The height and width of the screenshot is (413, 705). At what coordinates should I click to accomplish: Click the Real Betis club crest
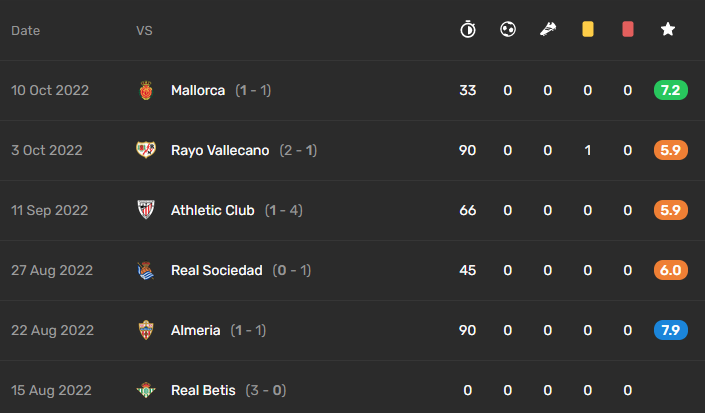click(146, 390)
